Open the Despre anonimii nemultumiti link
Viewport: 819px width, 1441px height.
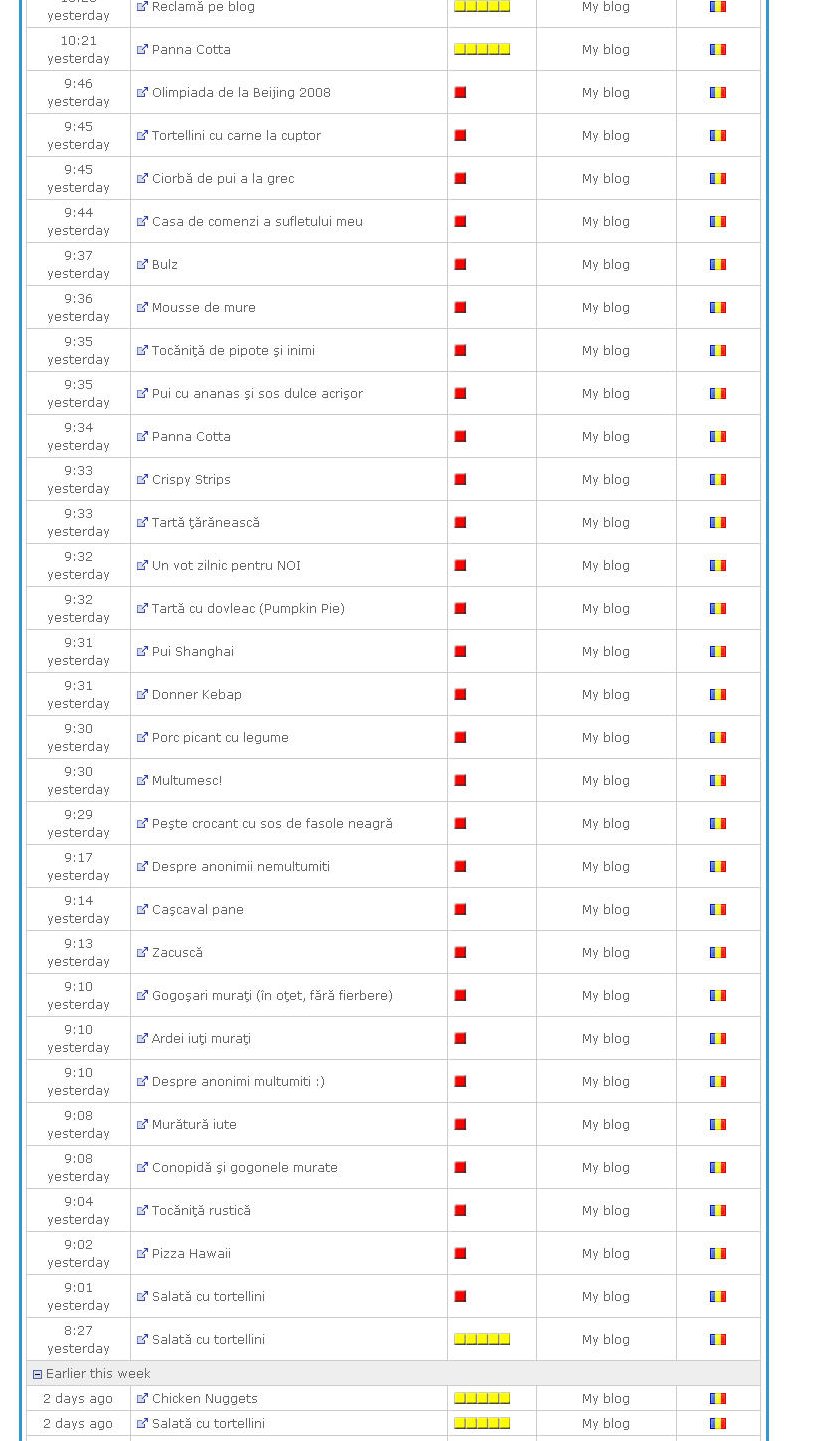coord(240,867)
